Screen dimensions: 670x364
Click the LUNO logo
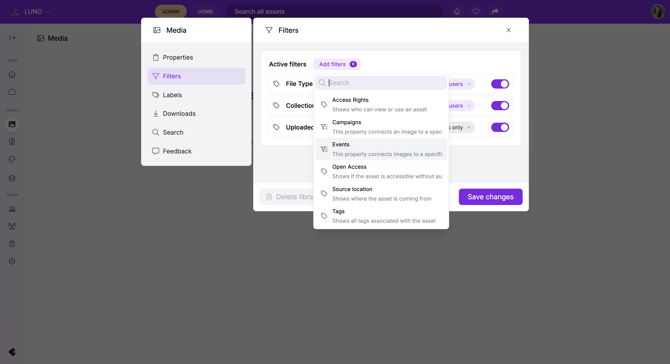pyautogui.click(x=15, y=12)
